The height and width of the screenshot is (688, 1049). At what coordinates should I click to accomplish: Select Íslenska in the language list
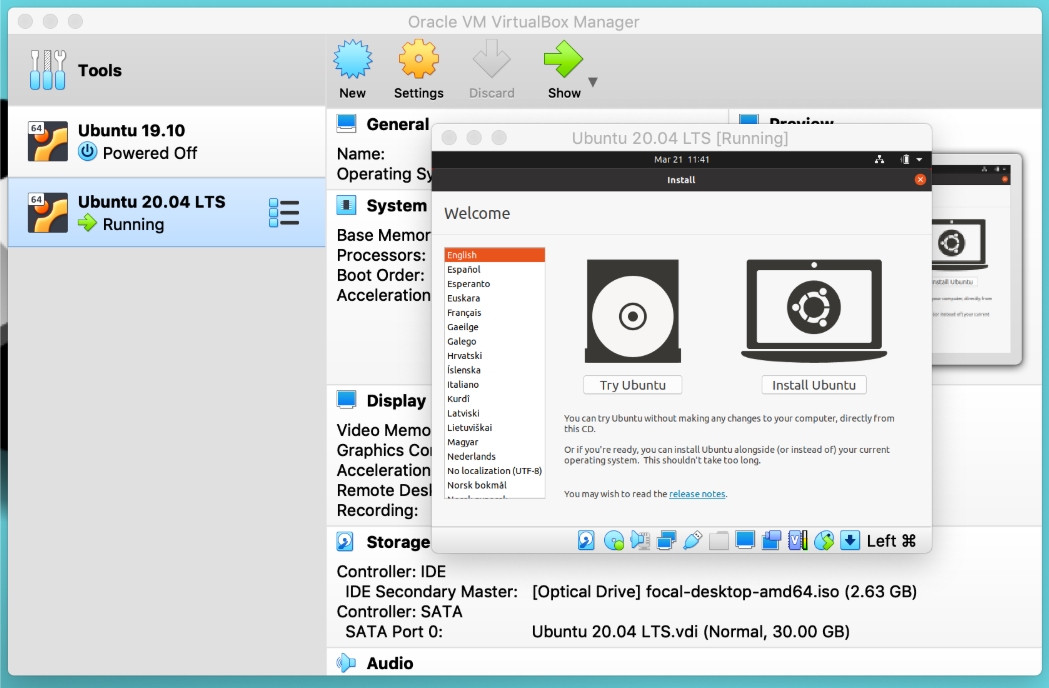[x=494, y=370]
